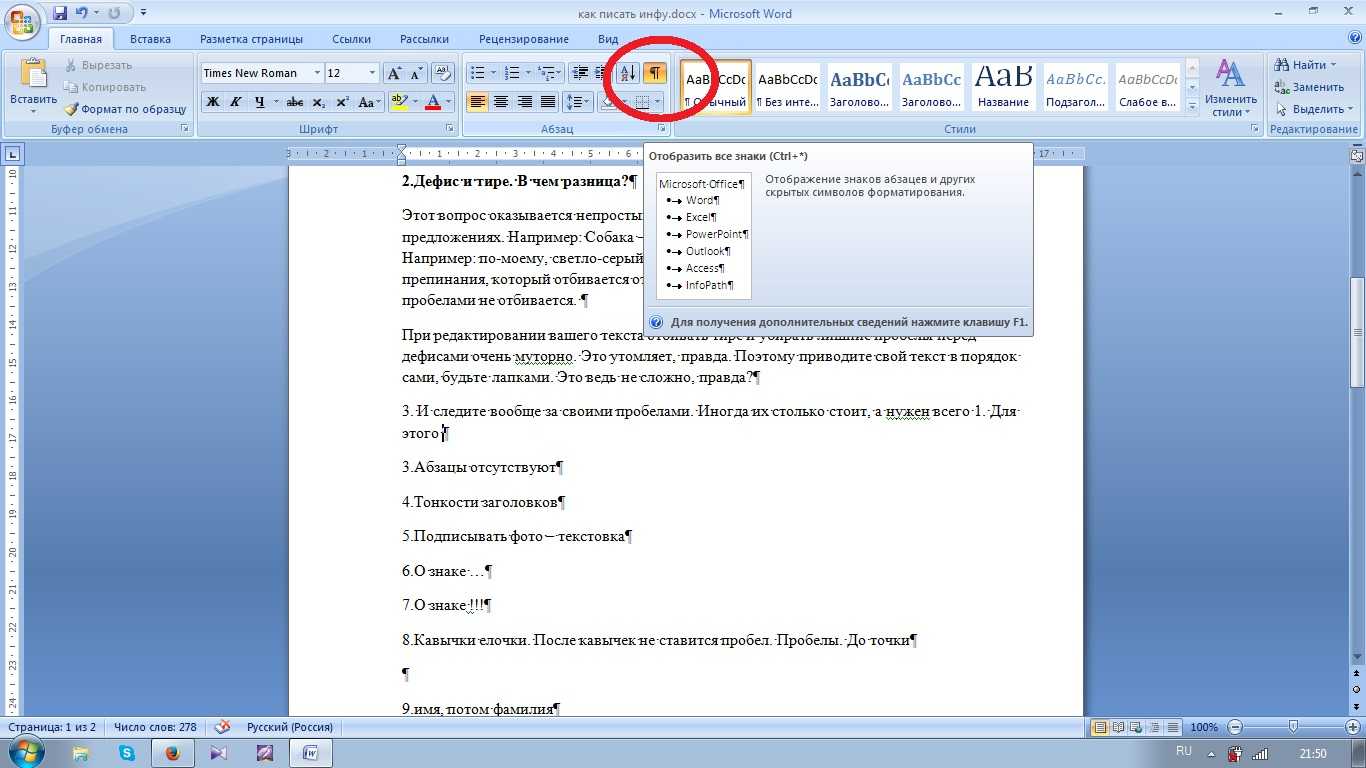Switch to the Рассылки tab
Screen dimensions: 1366x768
[x=424, y=39]
